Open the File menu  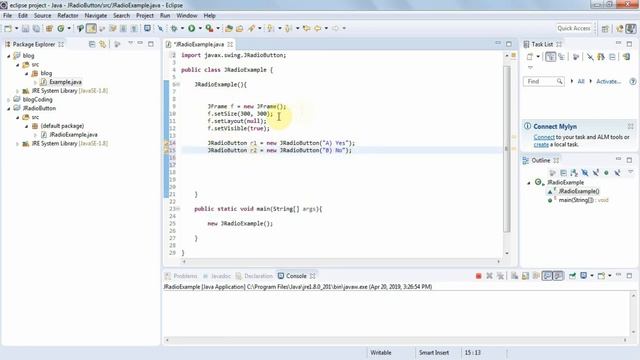point(7,16)
